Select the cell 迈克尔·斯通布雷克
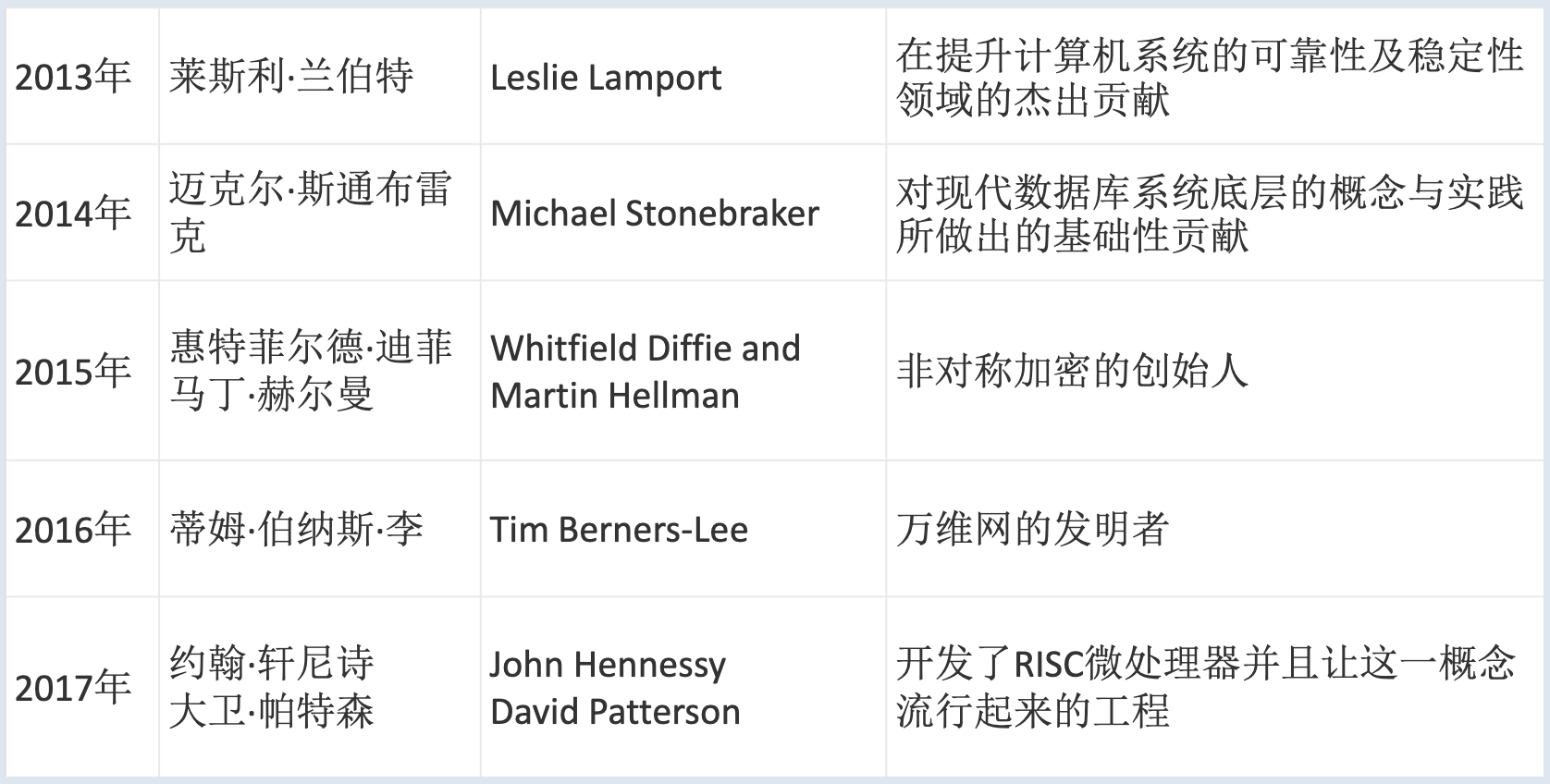The height and width of the screenshot is (784, 1550). point(320,213)
